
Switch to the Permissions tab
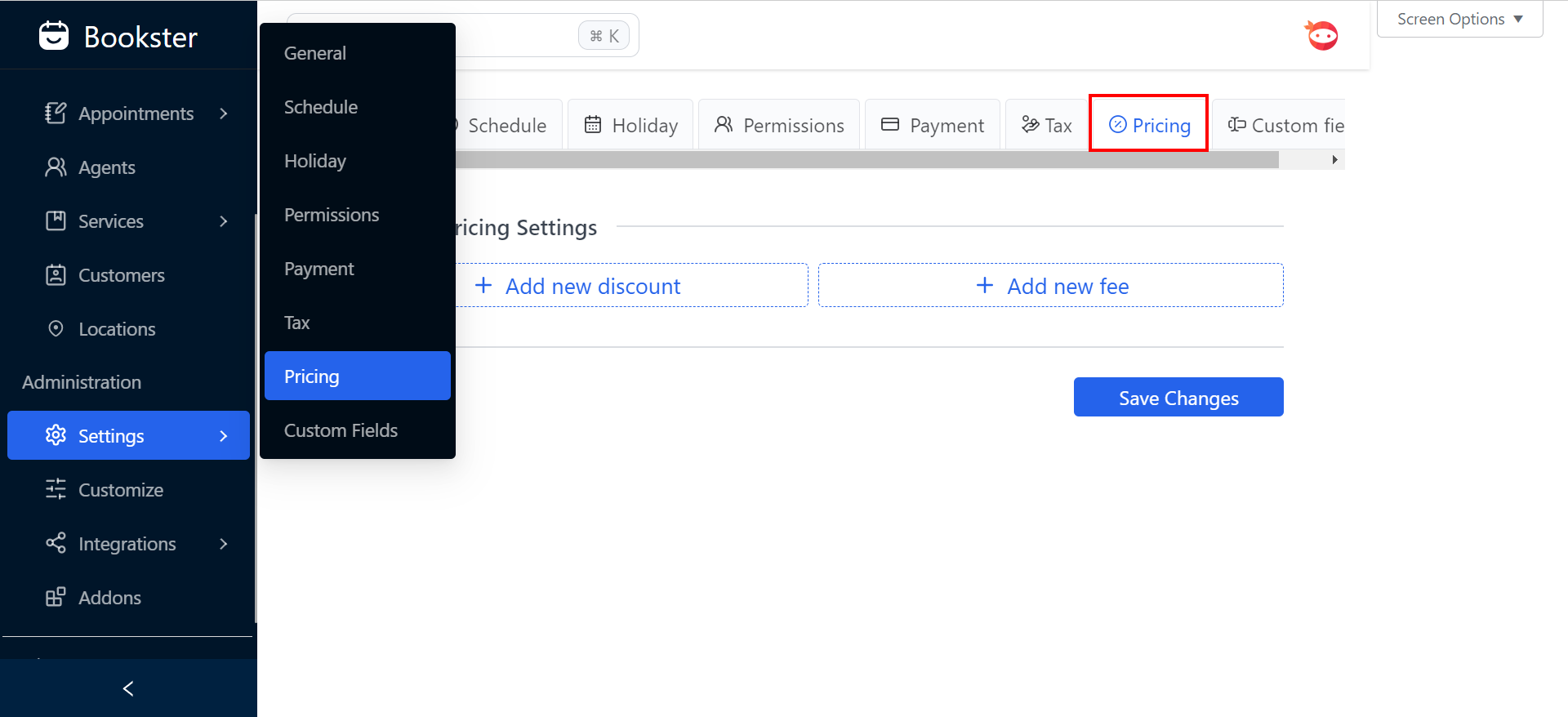[779, 125]
